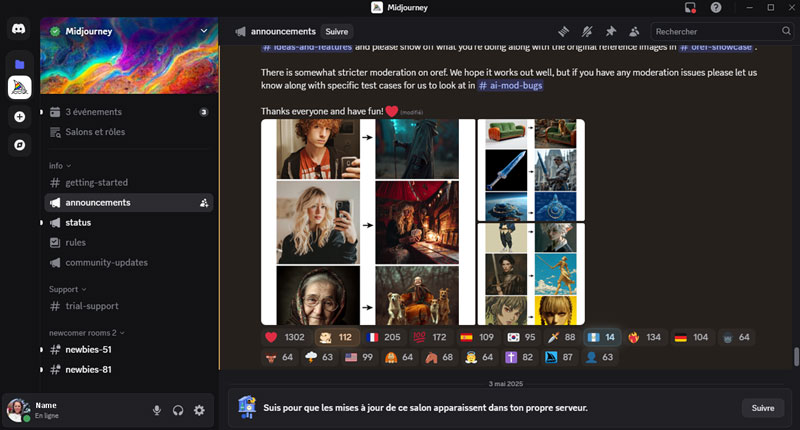Open the Midjourney server dropdown chevron
800x430 pixels.
click(204, 31)
